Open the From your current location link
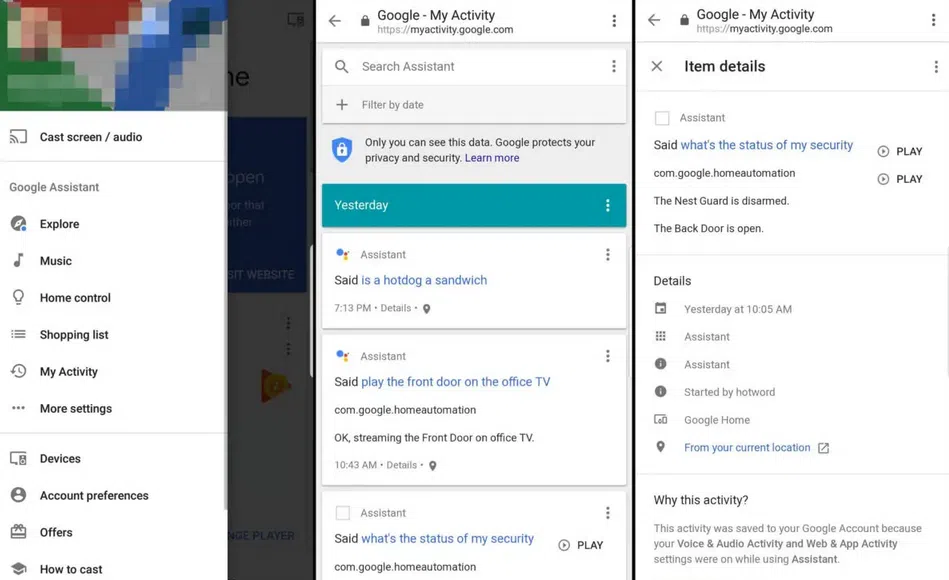 (x=747, y=447)
